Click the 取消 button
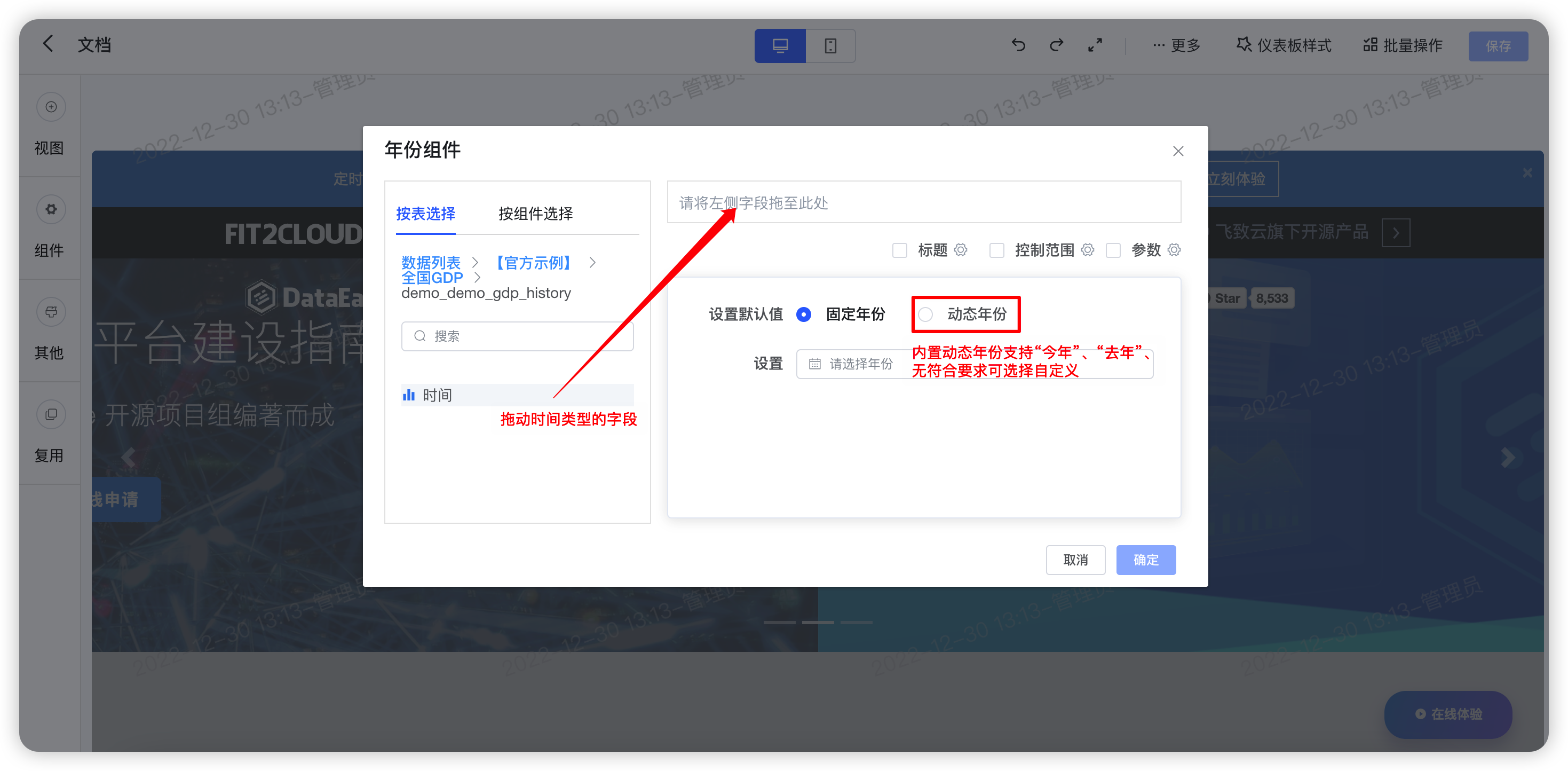The width and height of the screenshot is (1568, 771). coord(1075,560)
